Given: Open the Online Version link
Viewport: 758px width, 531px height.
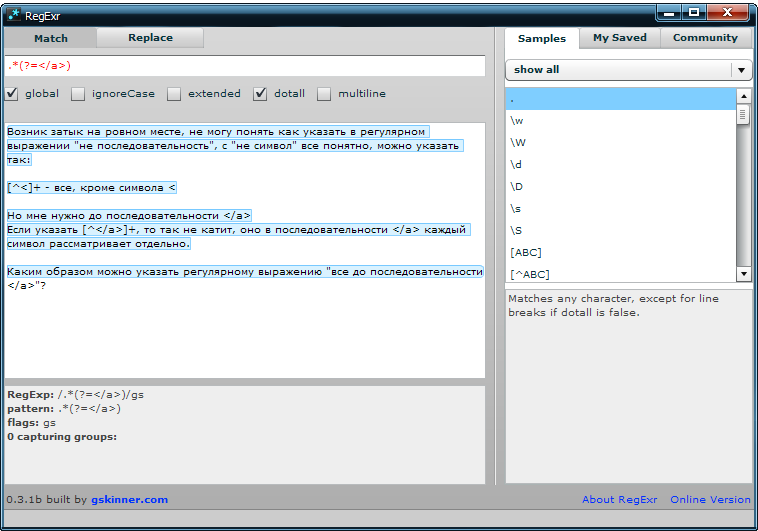Looking at the screenshot, I should click(x=710, y=499).
